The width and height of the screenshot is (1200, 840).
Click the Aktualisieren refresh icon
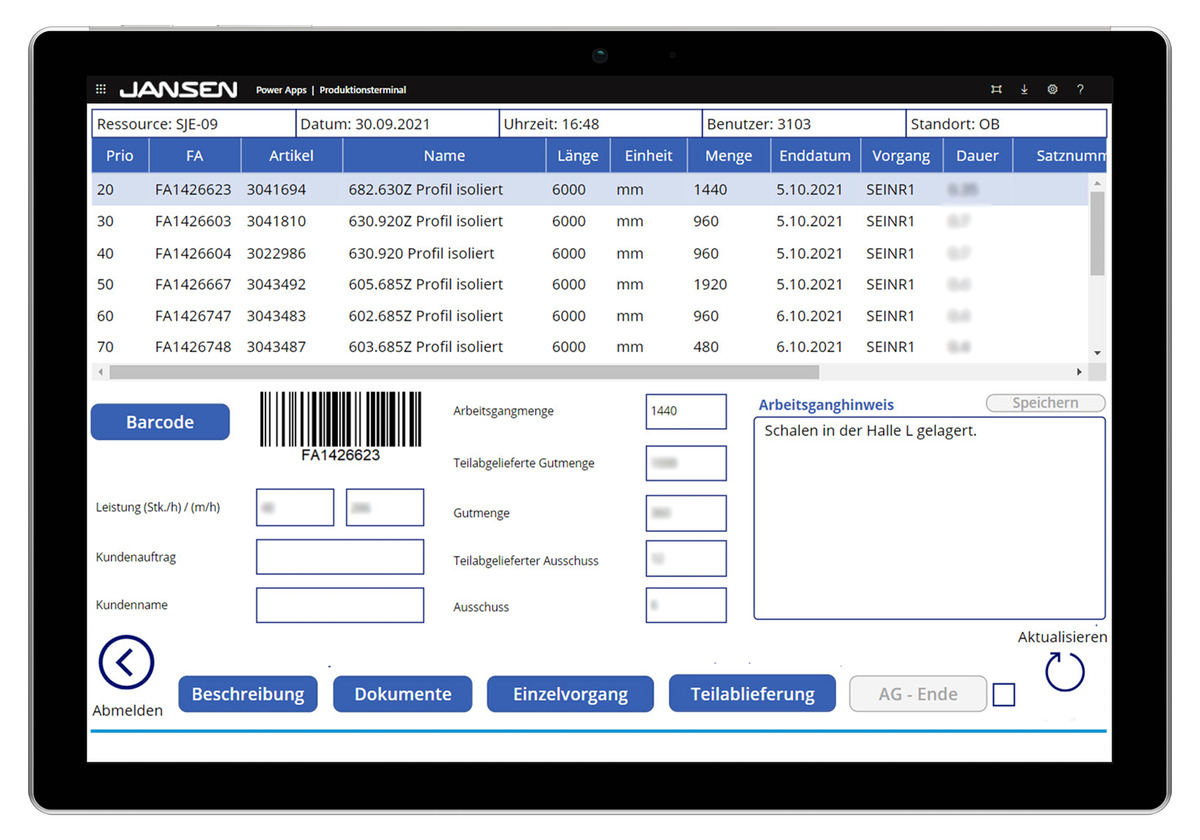coord(1063,673)
